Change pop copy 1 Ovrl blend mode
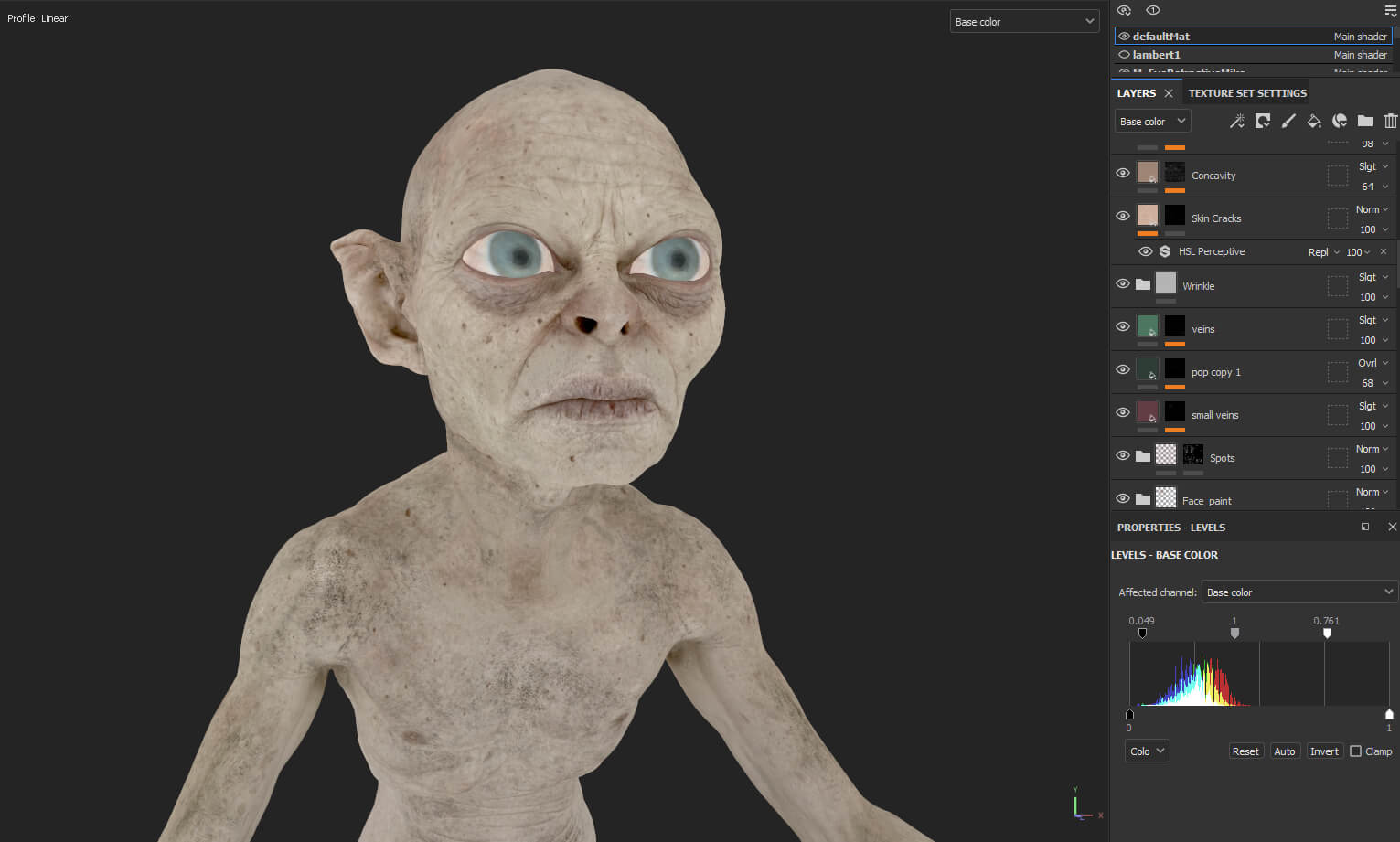 [x=1373, y=363]
